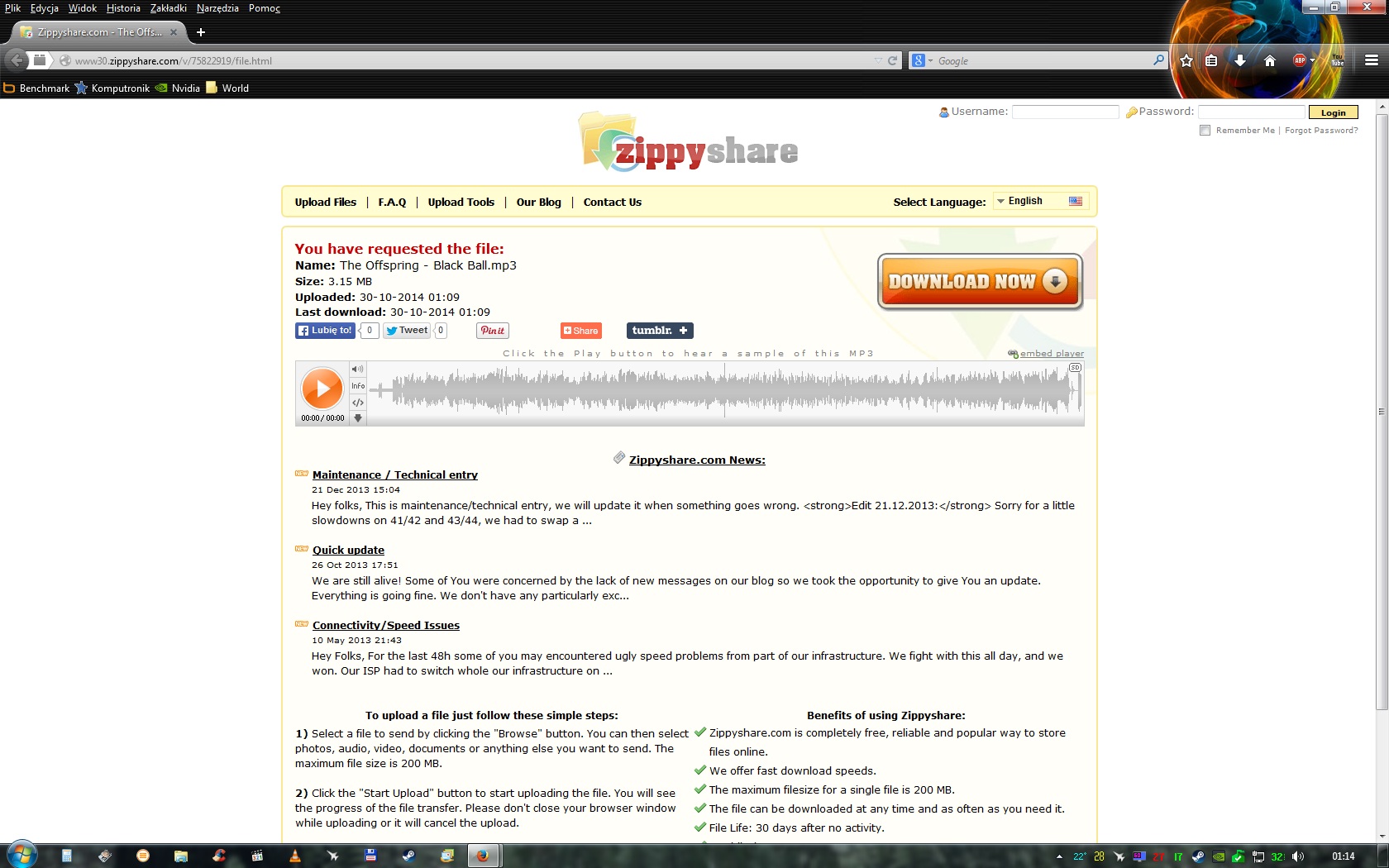
Task: Toggle the SD quality badge in the player
Action: click(1075, 367)
